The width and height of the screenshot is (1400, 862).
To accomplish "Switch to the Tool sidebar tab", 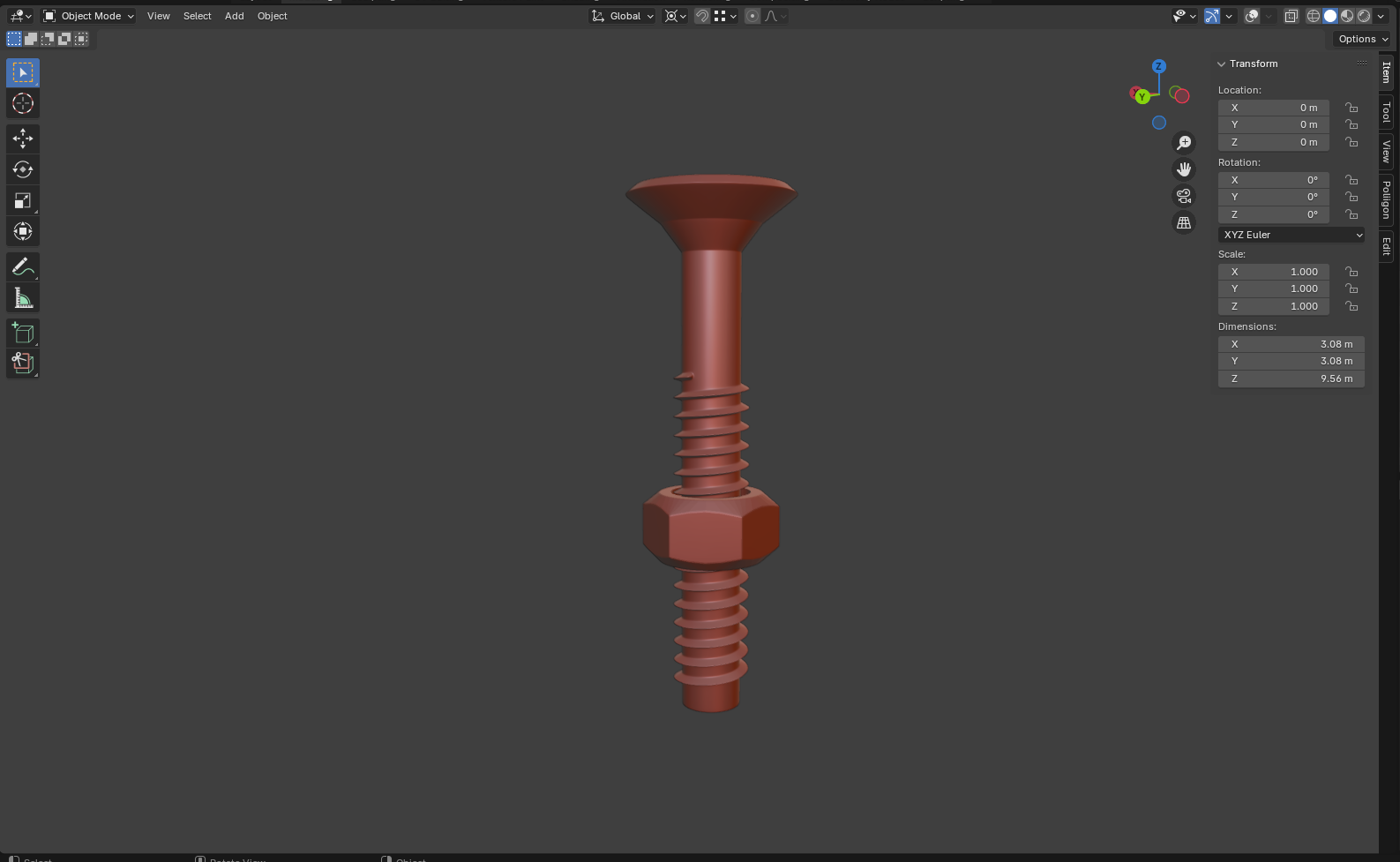I will (x=1387, y=112).
